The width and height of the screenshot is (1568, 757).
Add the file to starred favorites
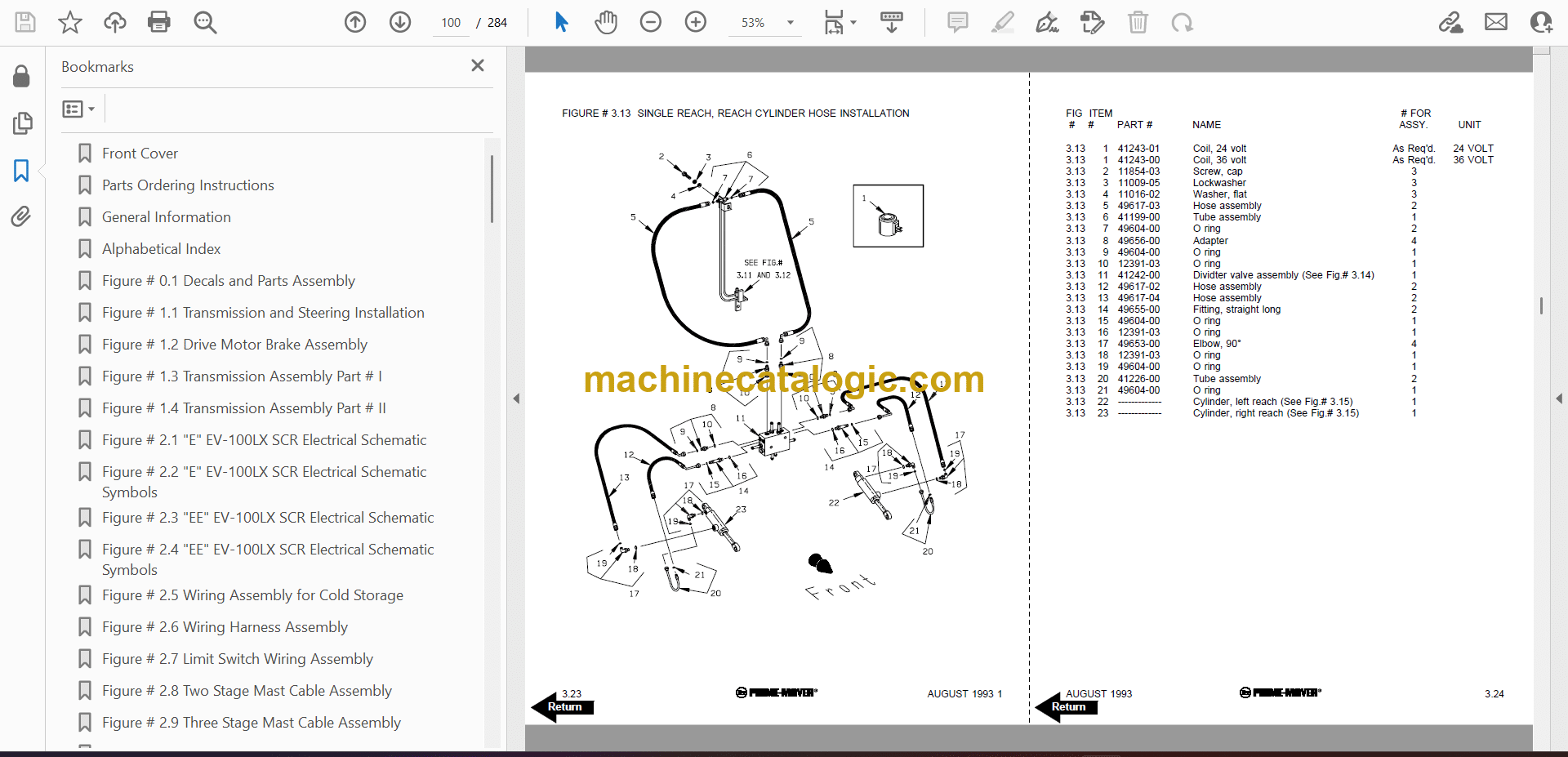(70, 22)
